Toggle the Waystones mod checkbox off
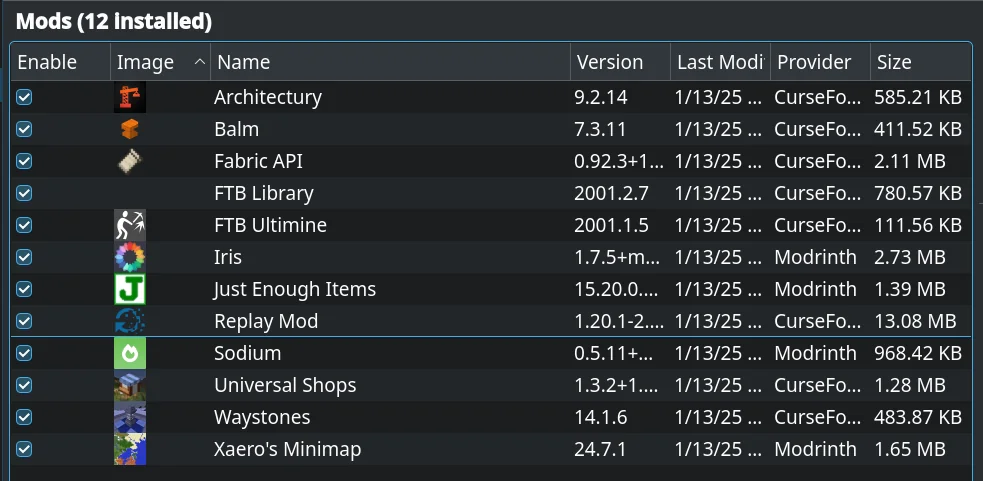Viewport: 983px width, 481px height. tap(25, 417)
